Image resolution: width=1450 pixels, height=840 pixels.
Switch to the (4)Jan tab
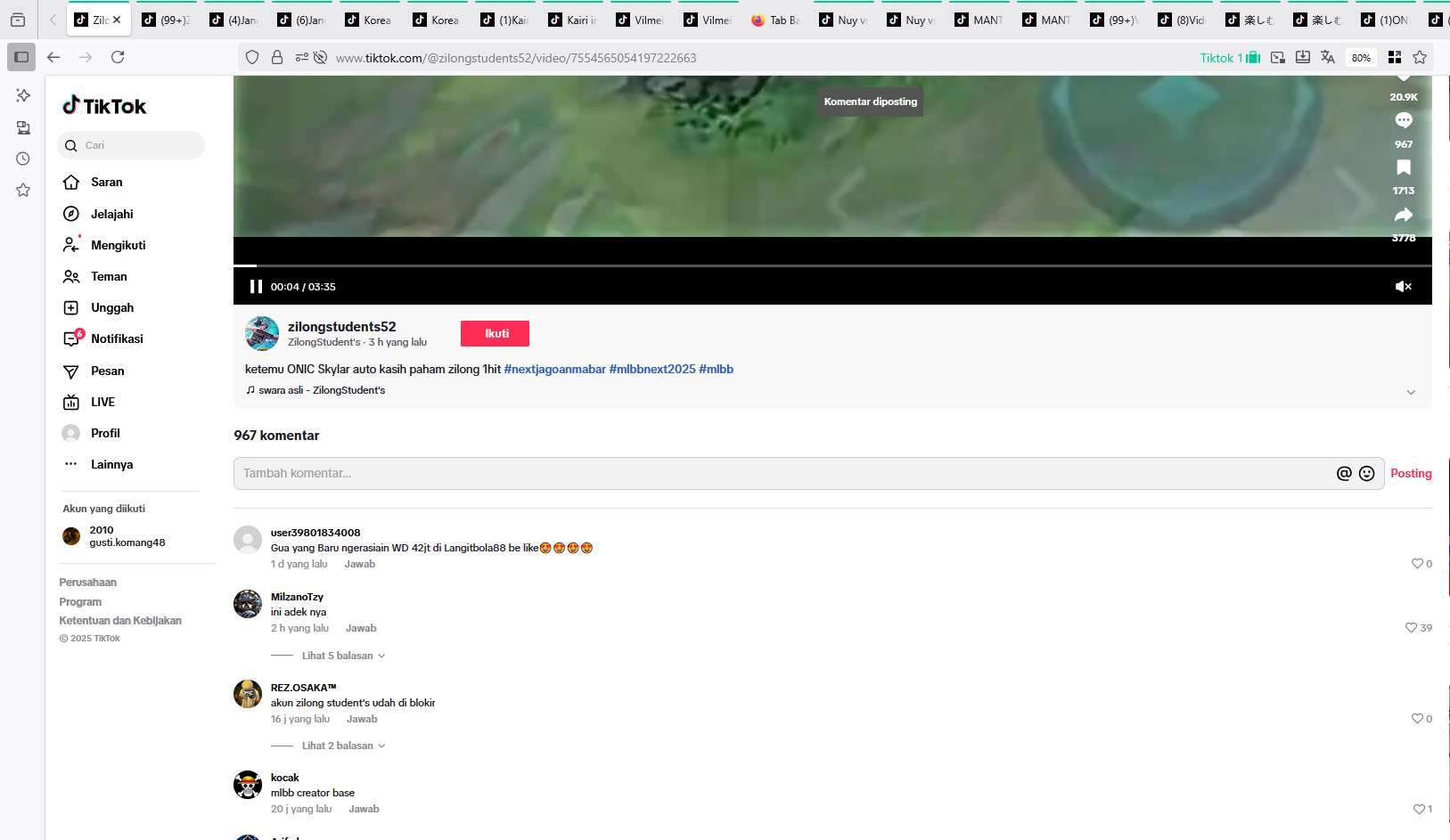(233, 20)
